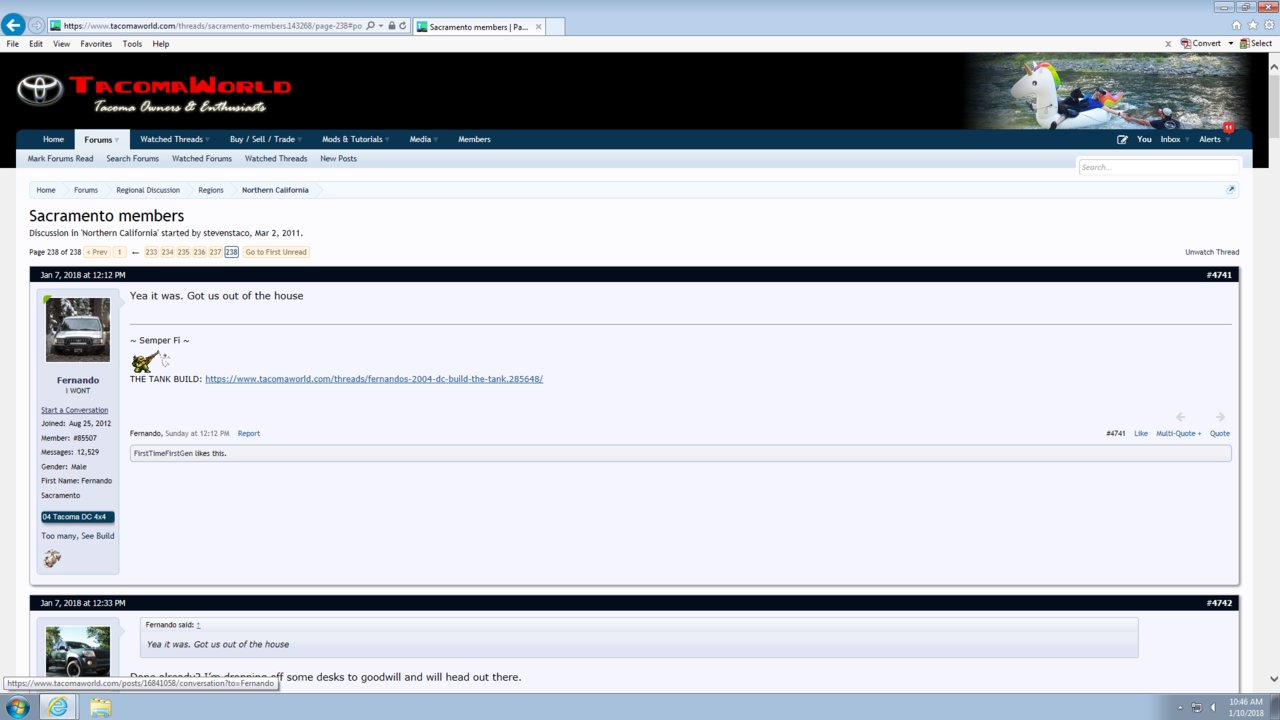The height and width of the screenshot is (720, 1280).
Task: Open the Tools menu
Action: (x=132, y=44)
